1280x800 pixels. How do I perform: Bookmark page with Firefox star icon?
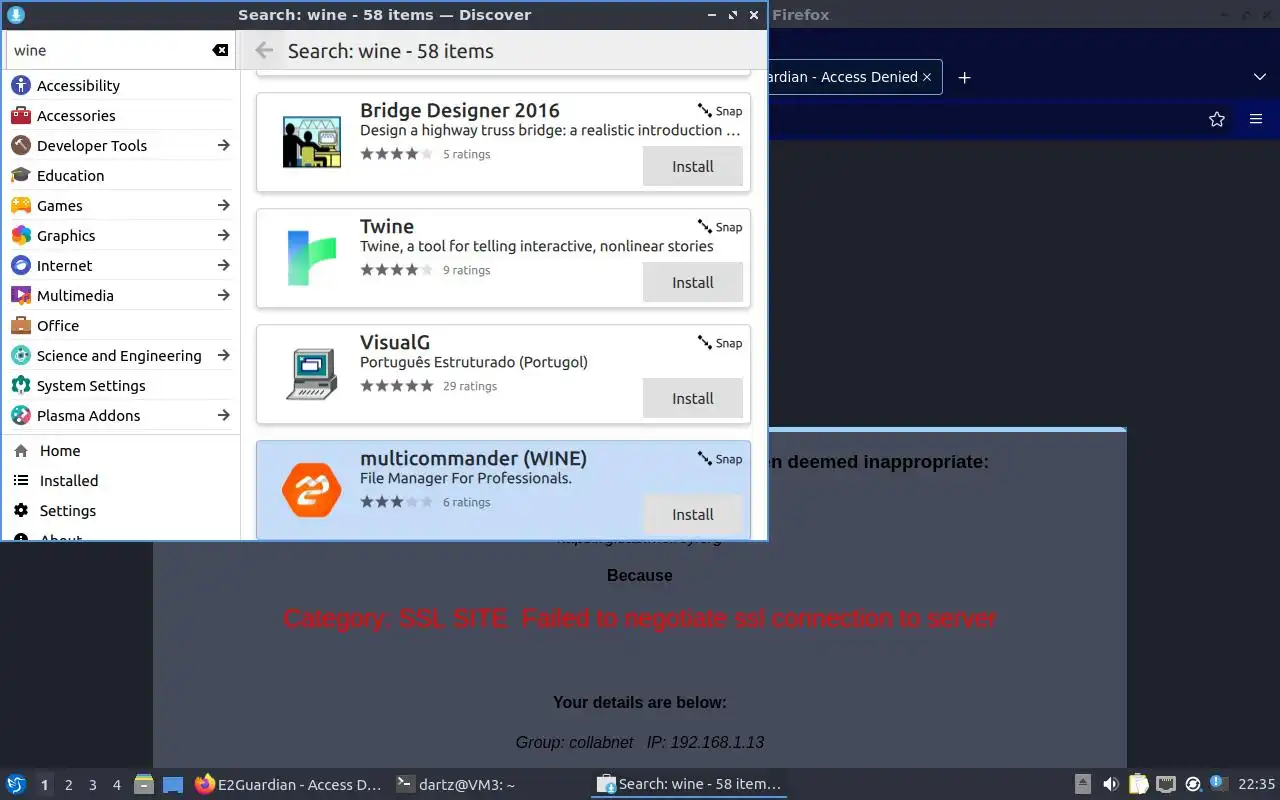pos(1217,119)
